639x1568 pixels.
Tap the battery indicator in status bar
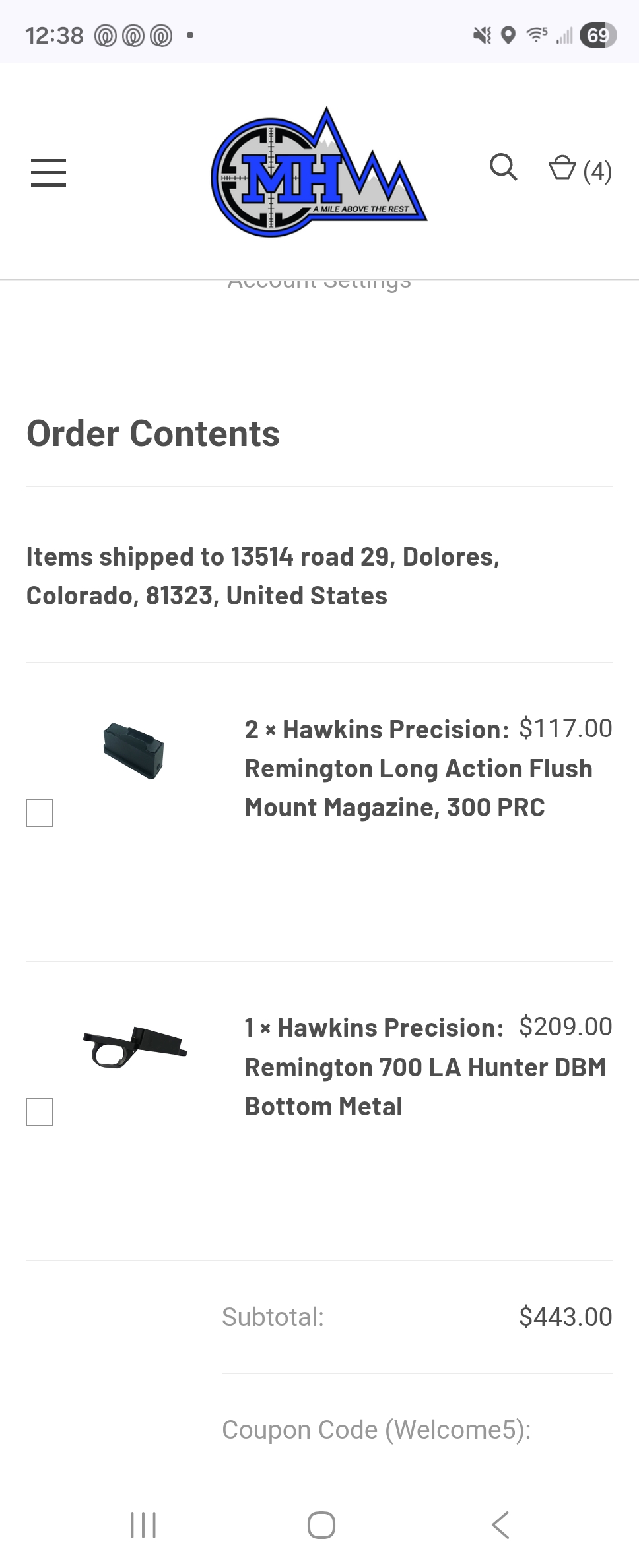[x=597, y=35]
